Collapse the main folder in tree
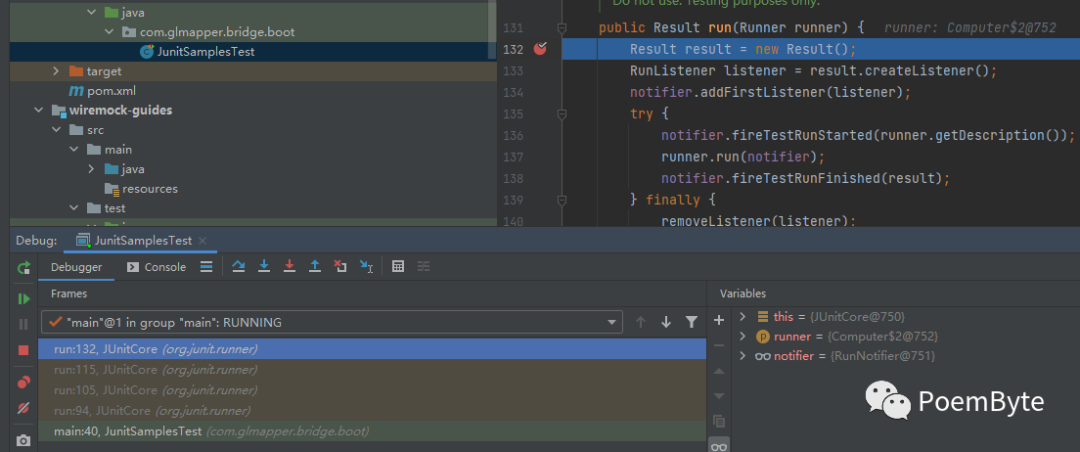The width and height of the screenshot is (1080, 452). [x=74, y=150]
